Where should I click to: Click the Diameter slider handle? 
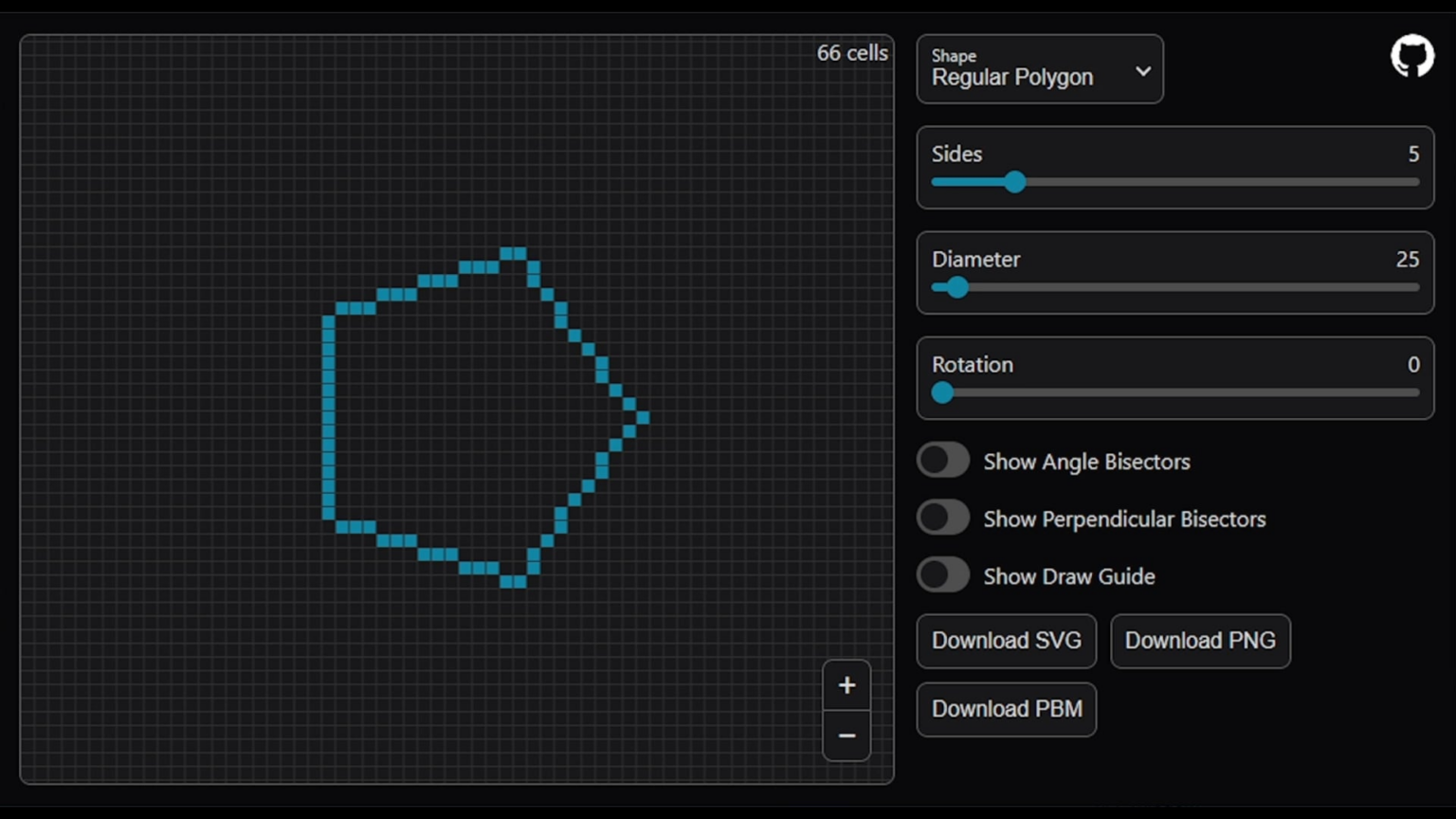pos(957,287)
